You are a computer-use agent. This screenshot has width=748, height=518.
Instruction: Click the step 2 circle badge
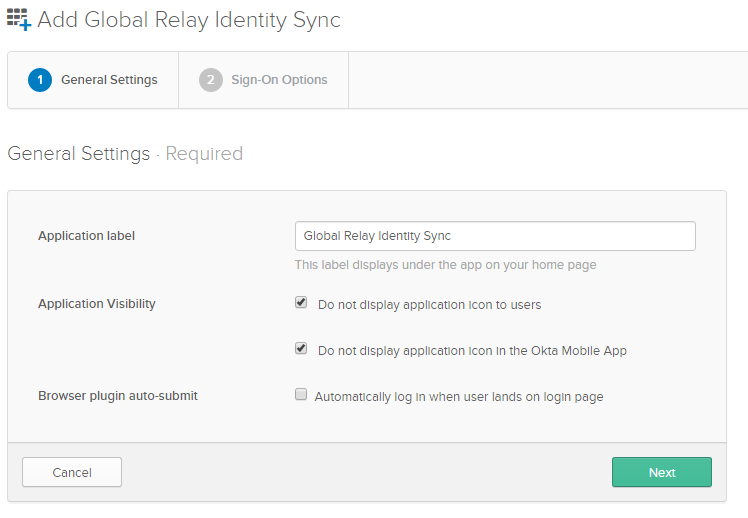[211, 80]
